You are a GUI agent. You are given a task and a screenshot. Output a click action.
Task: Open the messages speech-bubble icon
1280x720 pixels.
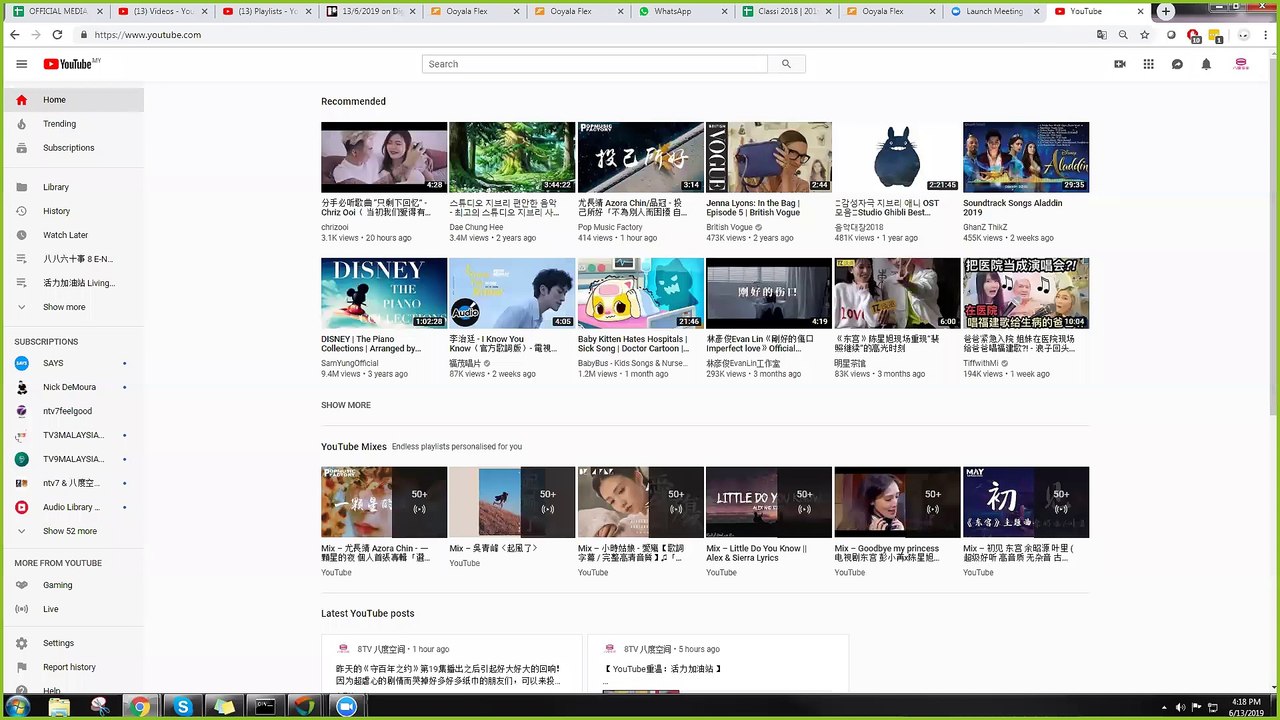click(1177, 64)
